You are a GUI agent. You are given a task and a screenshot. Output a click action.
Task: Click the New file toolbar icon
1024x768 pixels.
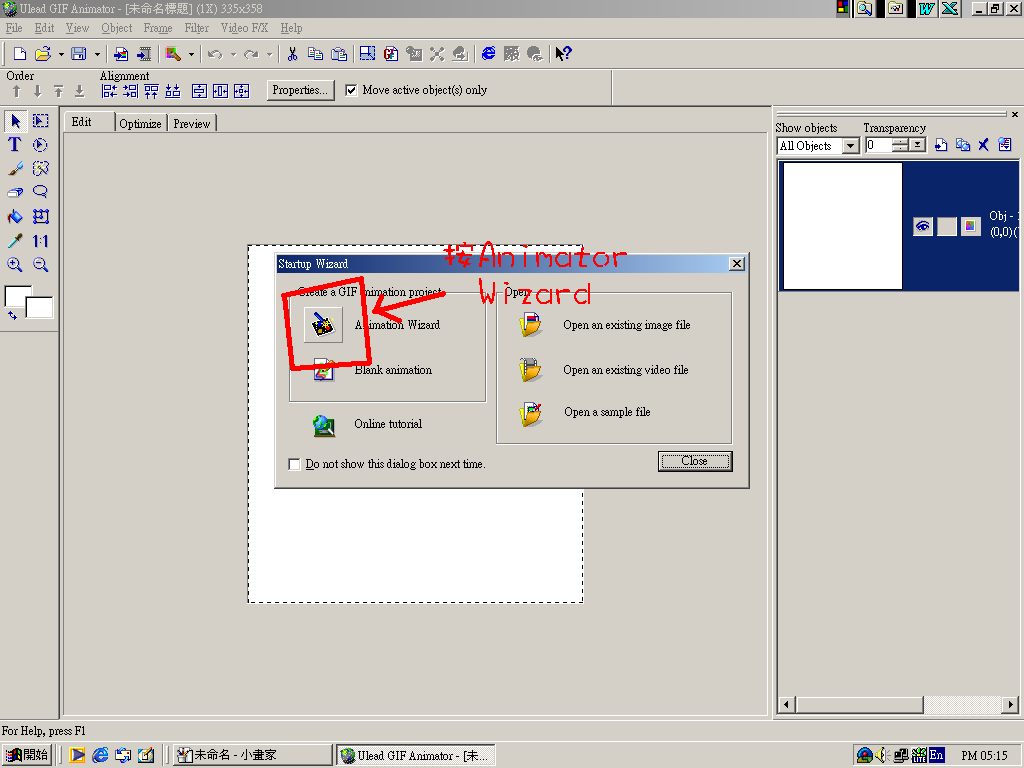(x=20, y=54)
